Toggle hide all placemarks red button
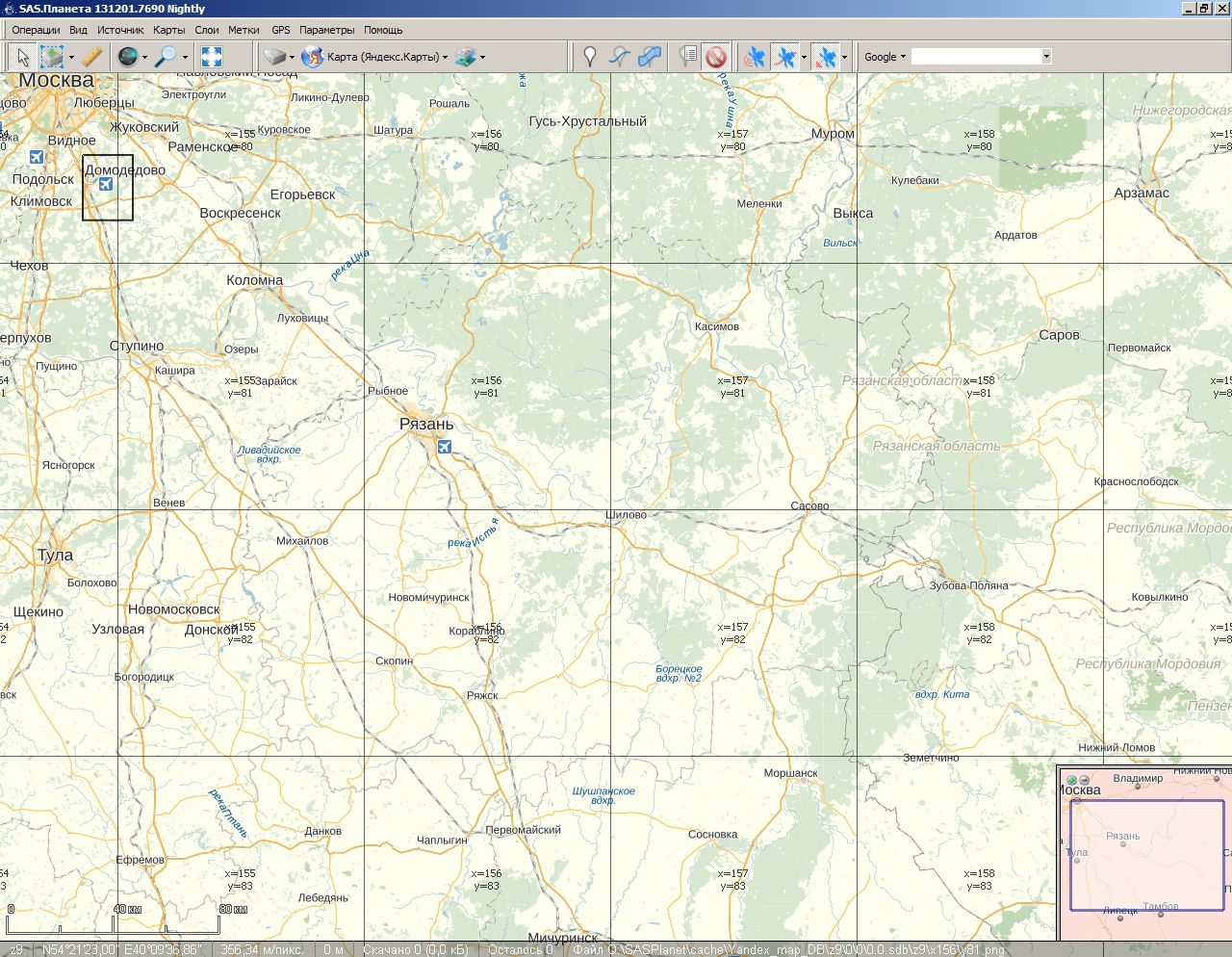This screenshot has width=1232, height=957. [x=715, y=57]
